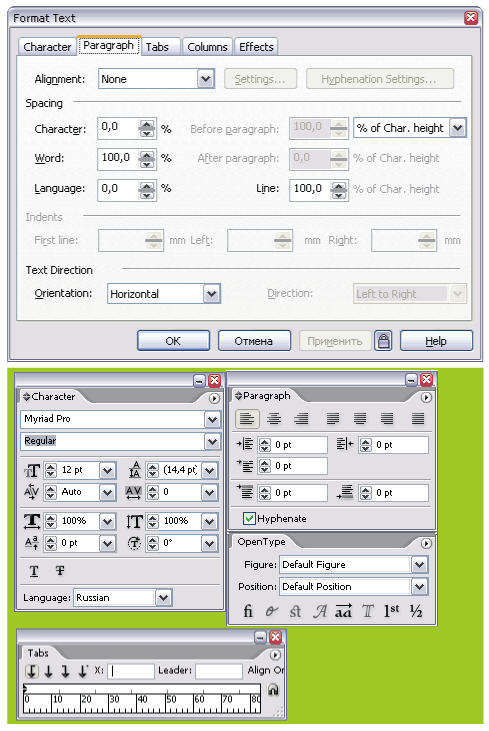Open the Effects tab
The height and width of the screenshot is (731, 489).
256,47
